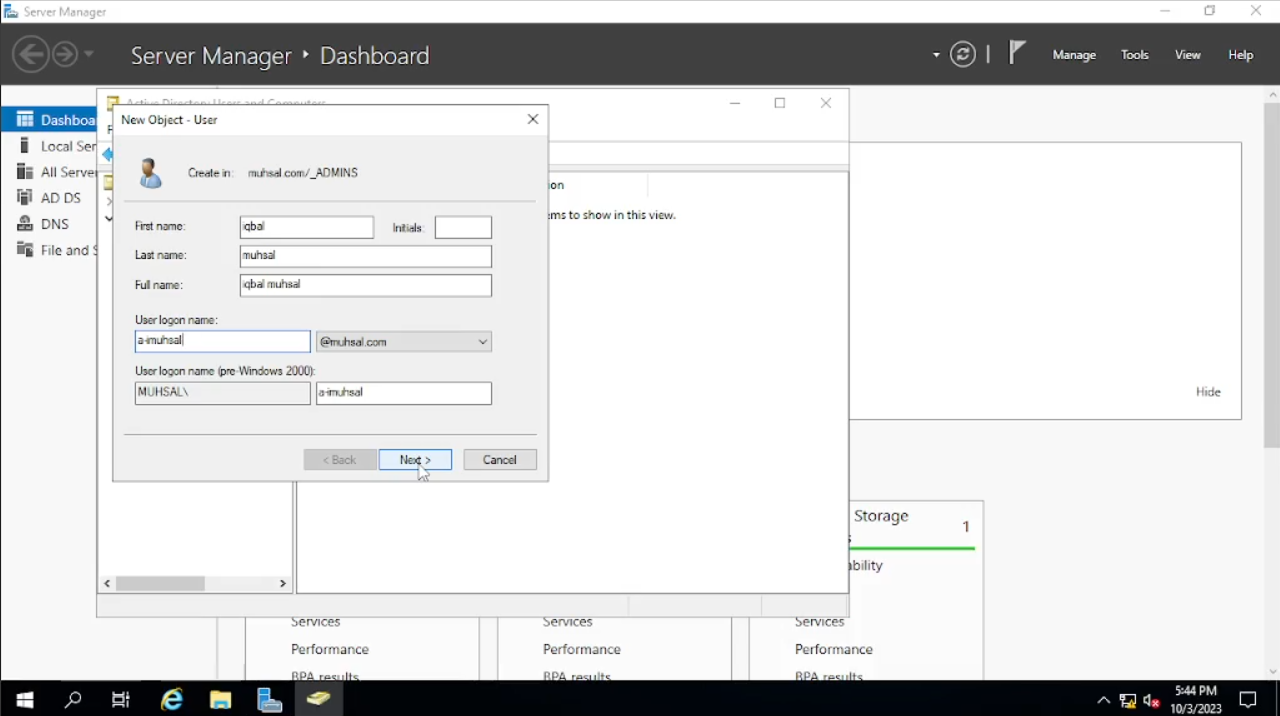Open the Tools menu
This screenshot has width=1280, height=716.
pyautogui.click(x=1134, y=55)
